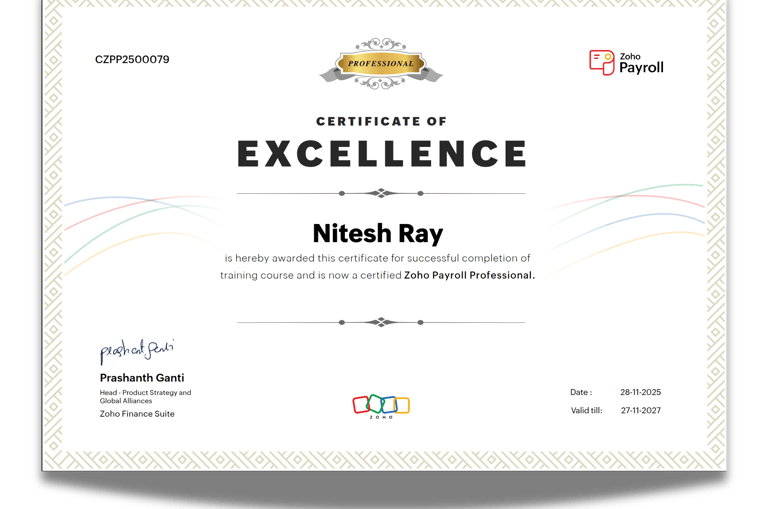
Task: Select the certificate ID CZPP2500079
Action: 132,59
